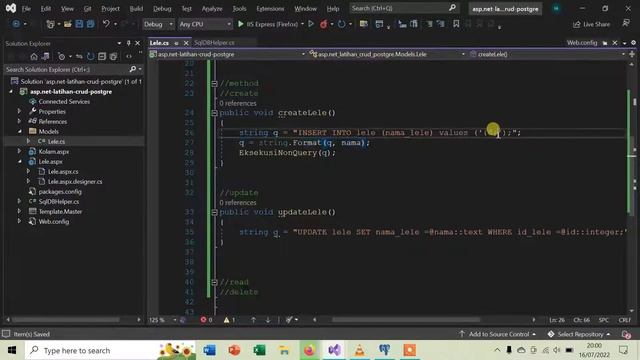The width and height of the screenshot is (640, 360).
Task: Select Lele.cs in Solution Explorer
Action: pyautogui.click(x=56, y=141)
